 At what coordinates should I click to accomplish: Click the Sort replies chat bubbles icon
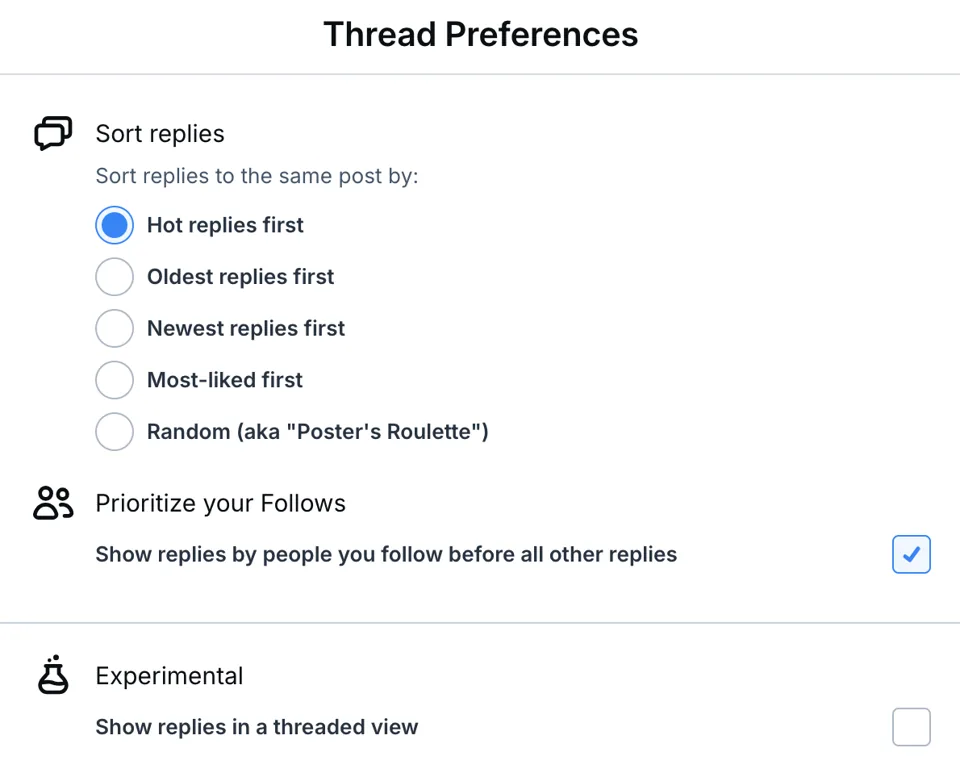(x=53, y=134)
